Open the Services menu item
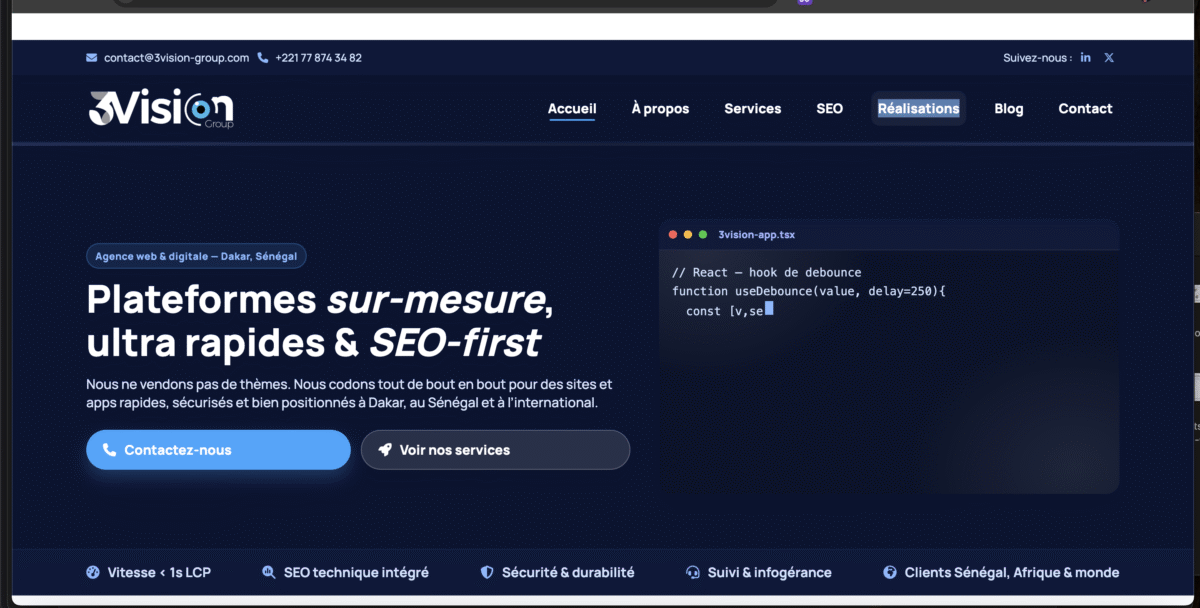This screenshot has width=1200, height=608. pyautogui.click(x=753, y=109)
